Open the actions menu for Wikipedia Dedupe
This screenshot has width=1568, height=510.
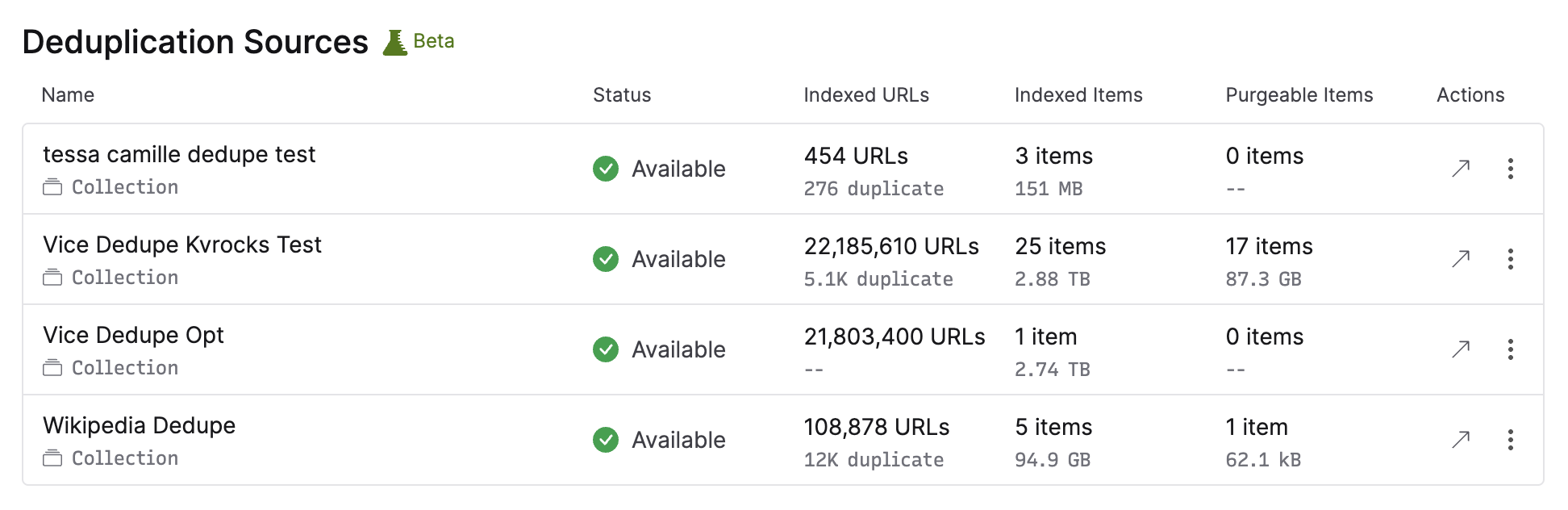1510,440
